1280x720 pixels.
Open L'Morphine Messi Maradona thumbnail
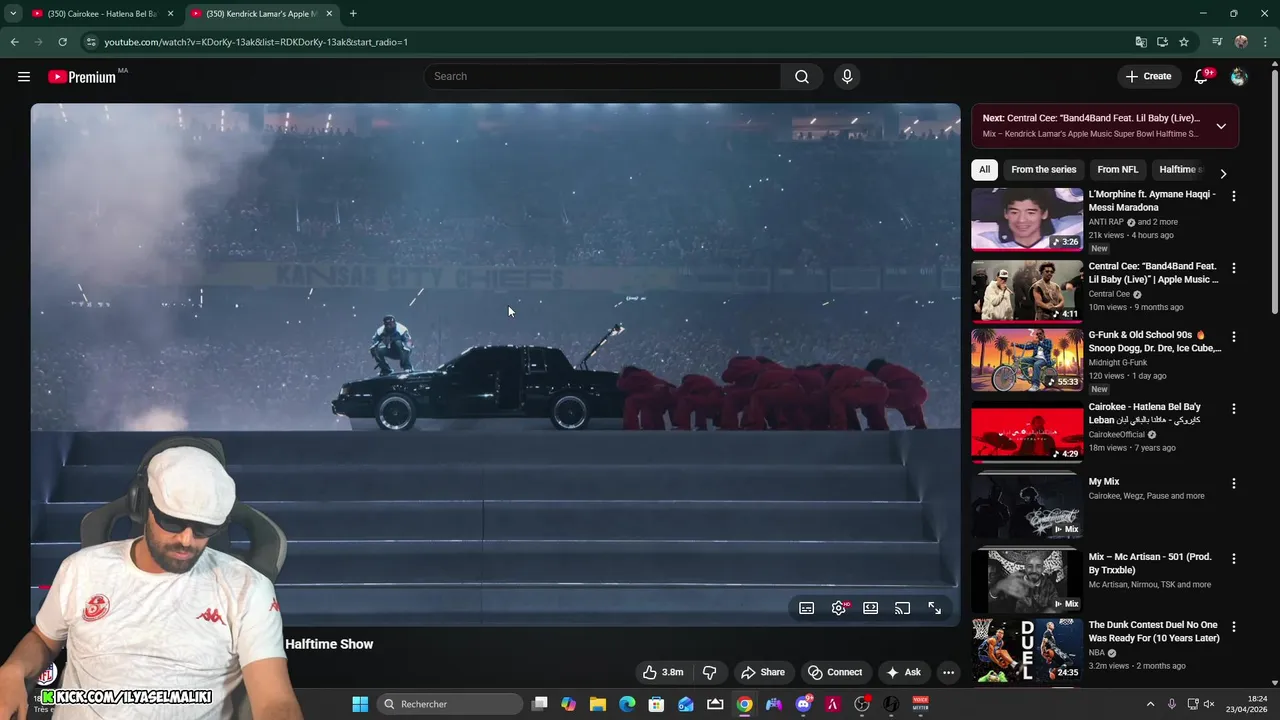tap(1027, 219)
